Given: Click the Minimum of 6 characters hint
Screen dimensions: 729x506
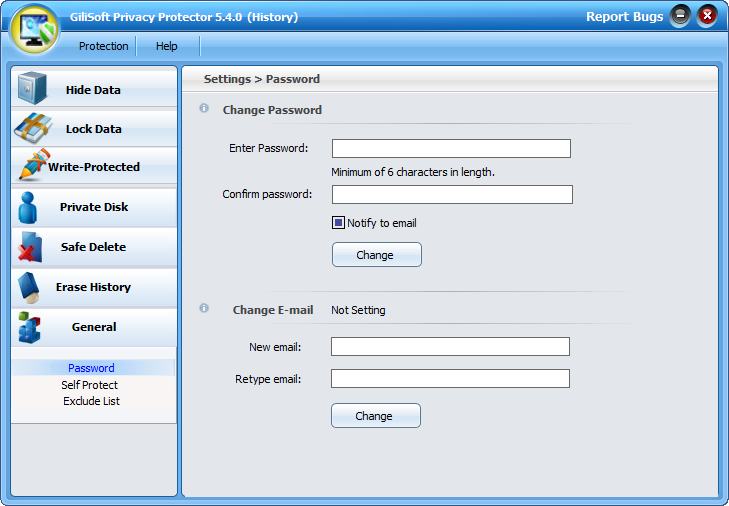Looking at the screenshot, I should click(x=413, y=172).
